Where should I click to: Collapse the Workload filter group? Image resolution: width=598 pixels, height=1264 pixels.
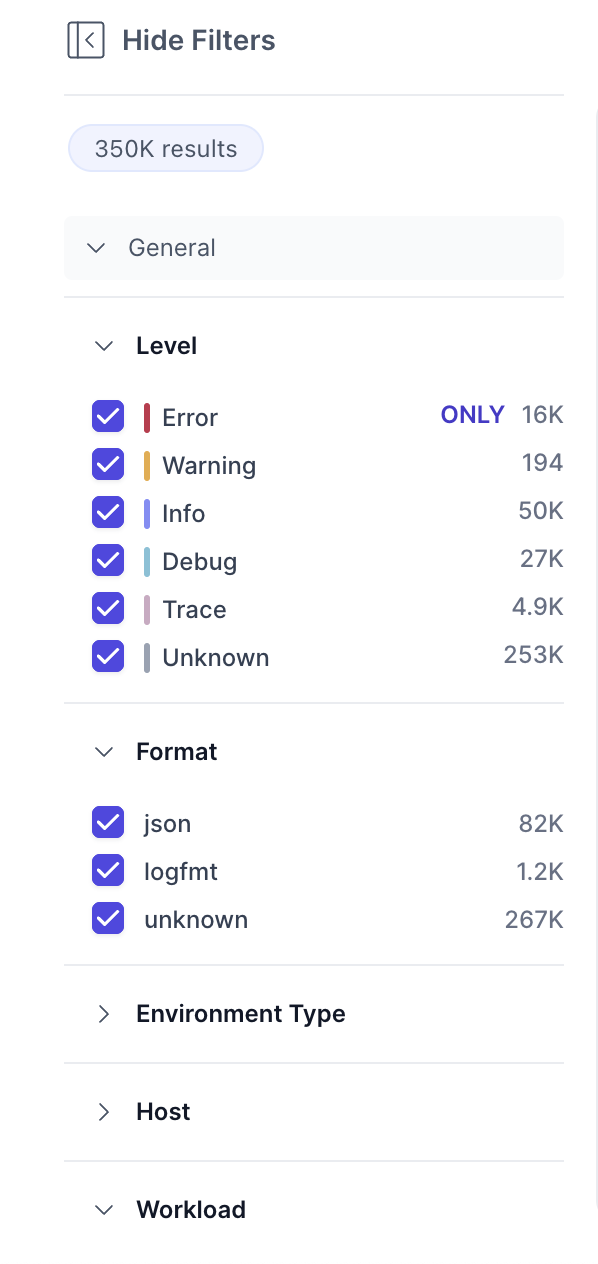(104, 1210)
